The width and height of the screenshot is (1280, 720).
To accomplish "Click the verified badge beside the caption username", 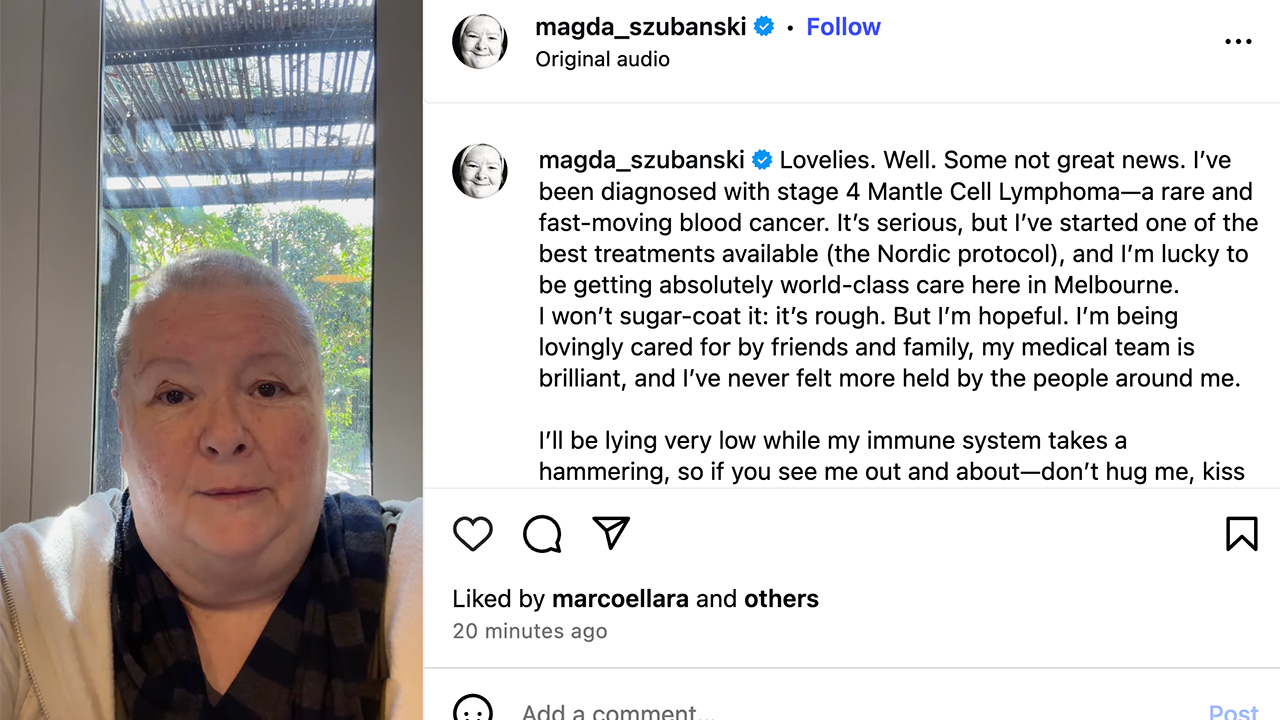I will click(x=762, y=160).
